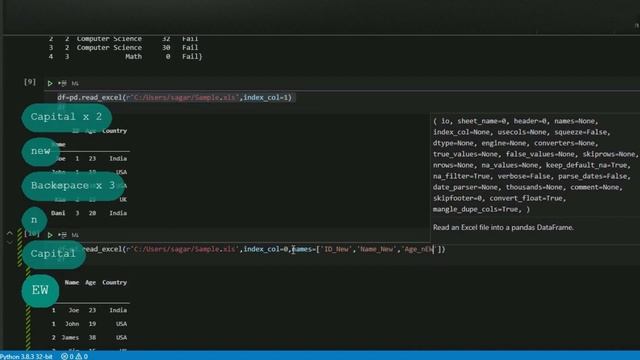Click na_filter=True in the signature tooltip

point(461,176)
